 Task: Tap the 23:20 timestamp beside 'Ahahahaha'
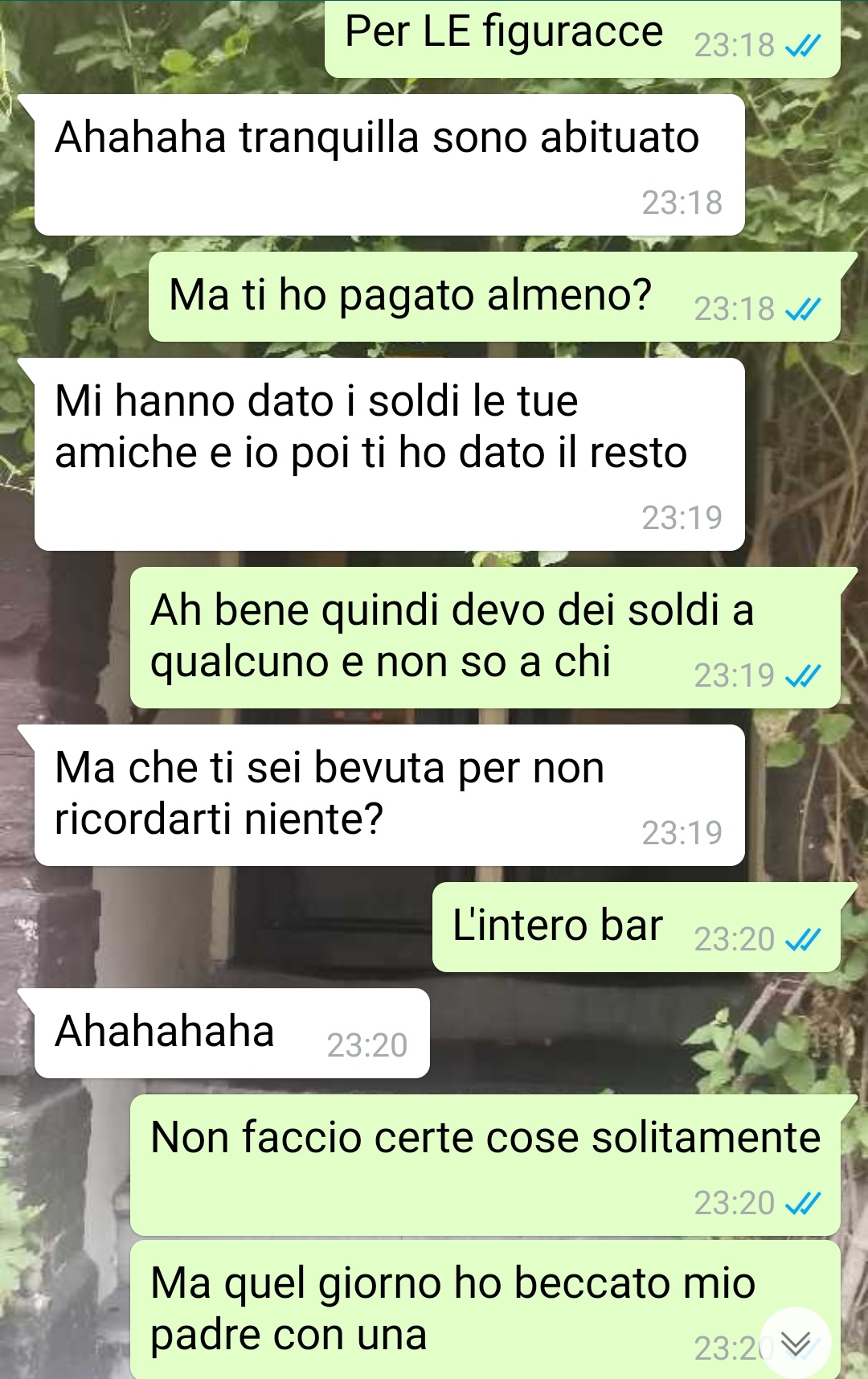tap(367, 1045)
